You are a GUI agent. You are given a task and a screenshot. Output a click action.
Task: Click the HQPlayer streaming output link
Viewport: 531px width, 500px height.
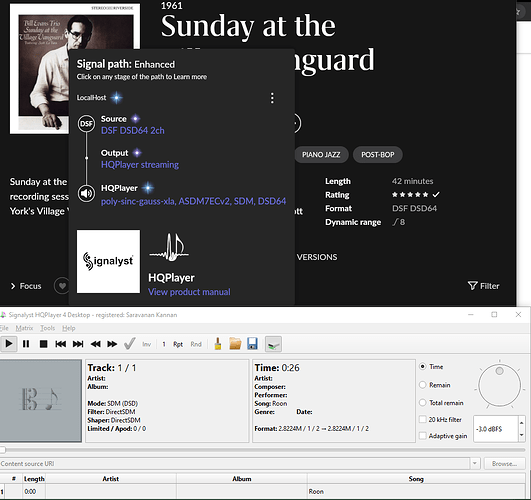pos(140,165)
